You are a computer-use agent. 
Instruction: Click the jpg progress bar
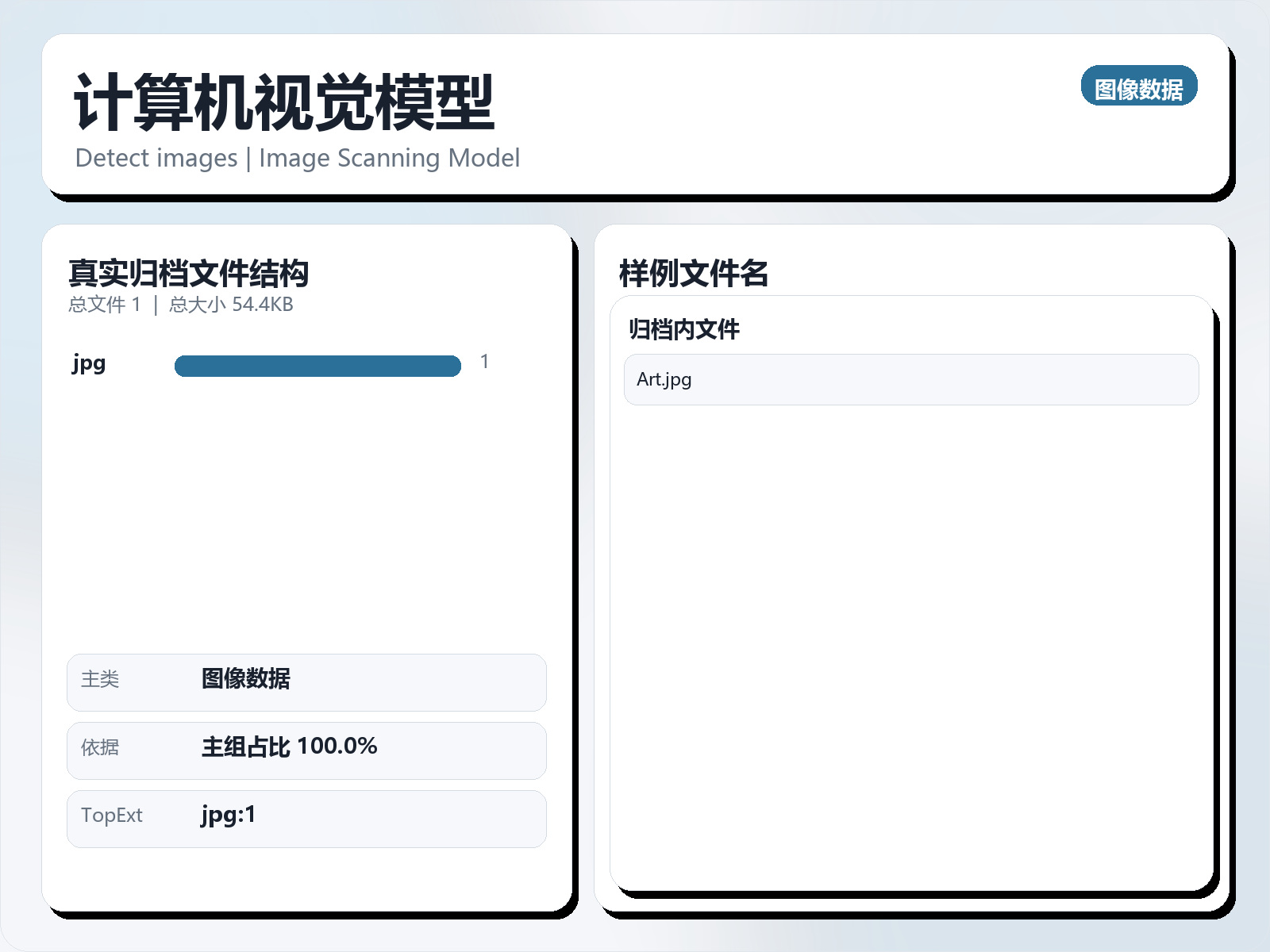click(x=317, y=364)
